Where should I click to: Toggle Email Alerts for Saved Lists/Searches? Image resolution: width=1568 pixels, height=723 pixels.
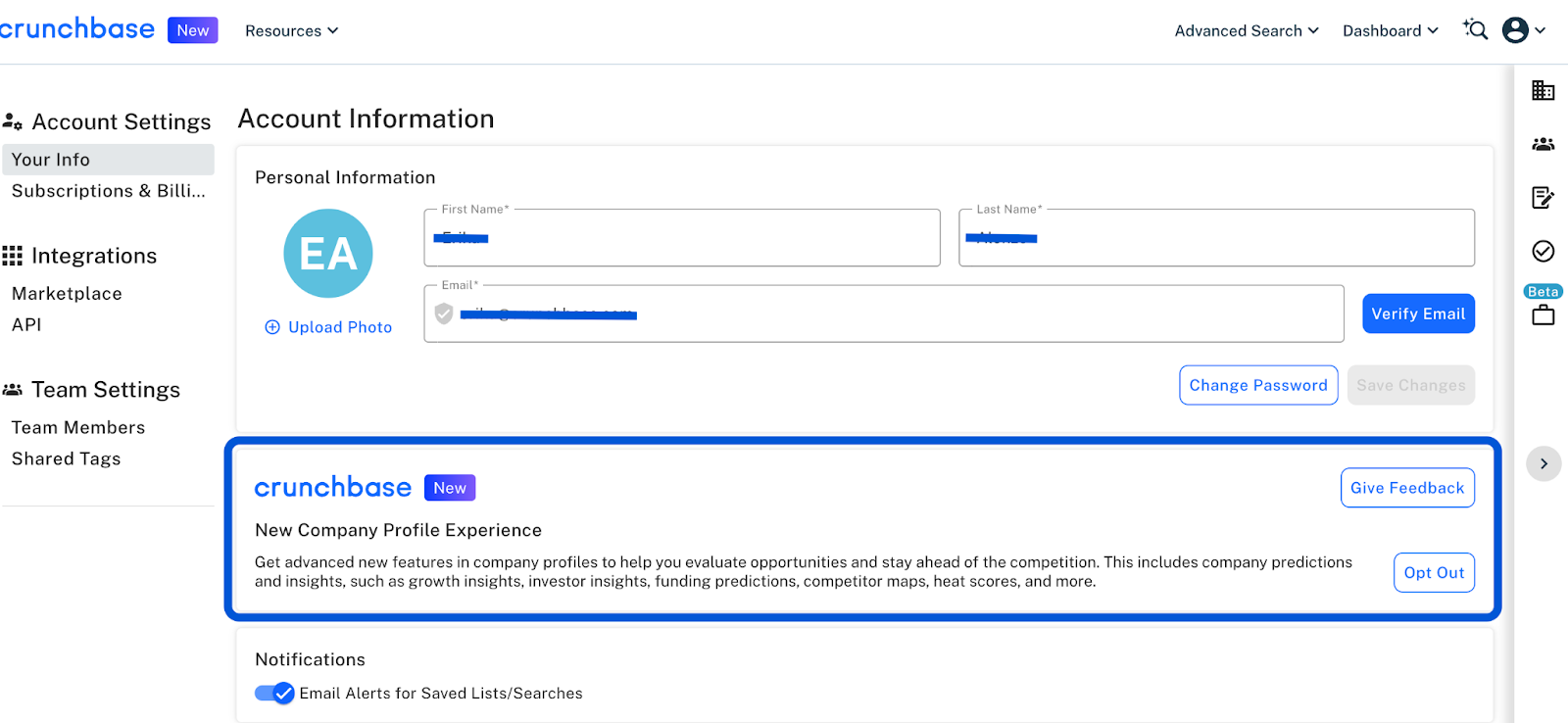(x=274, y=694)
